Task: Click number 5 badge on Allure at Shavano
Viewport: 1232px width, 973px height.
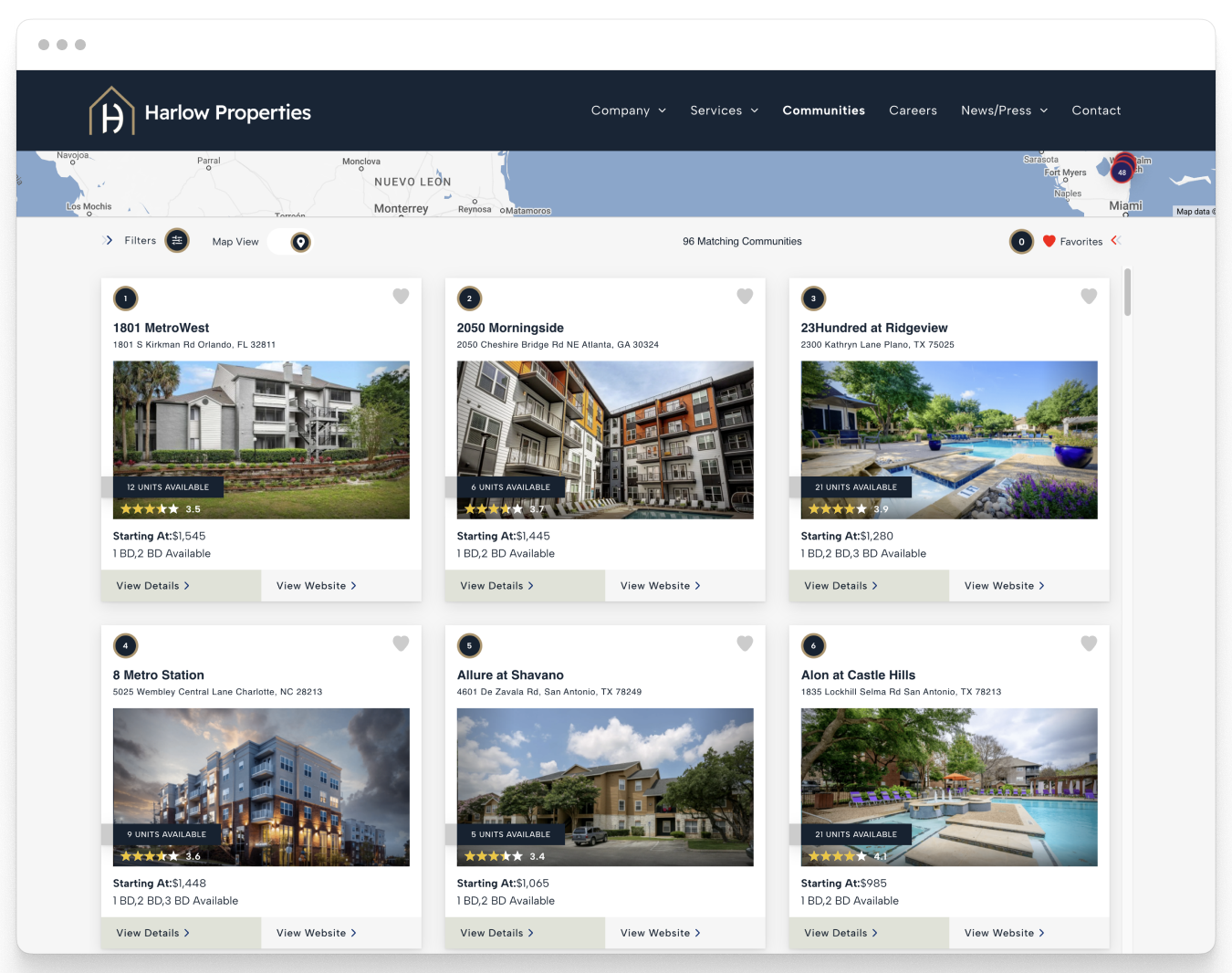Action: (x=469, y=645)
